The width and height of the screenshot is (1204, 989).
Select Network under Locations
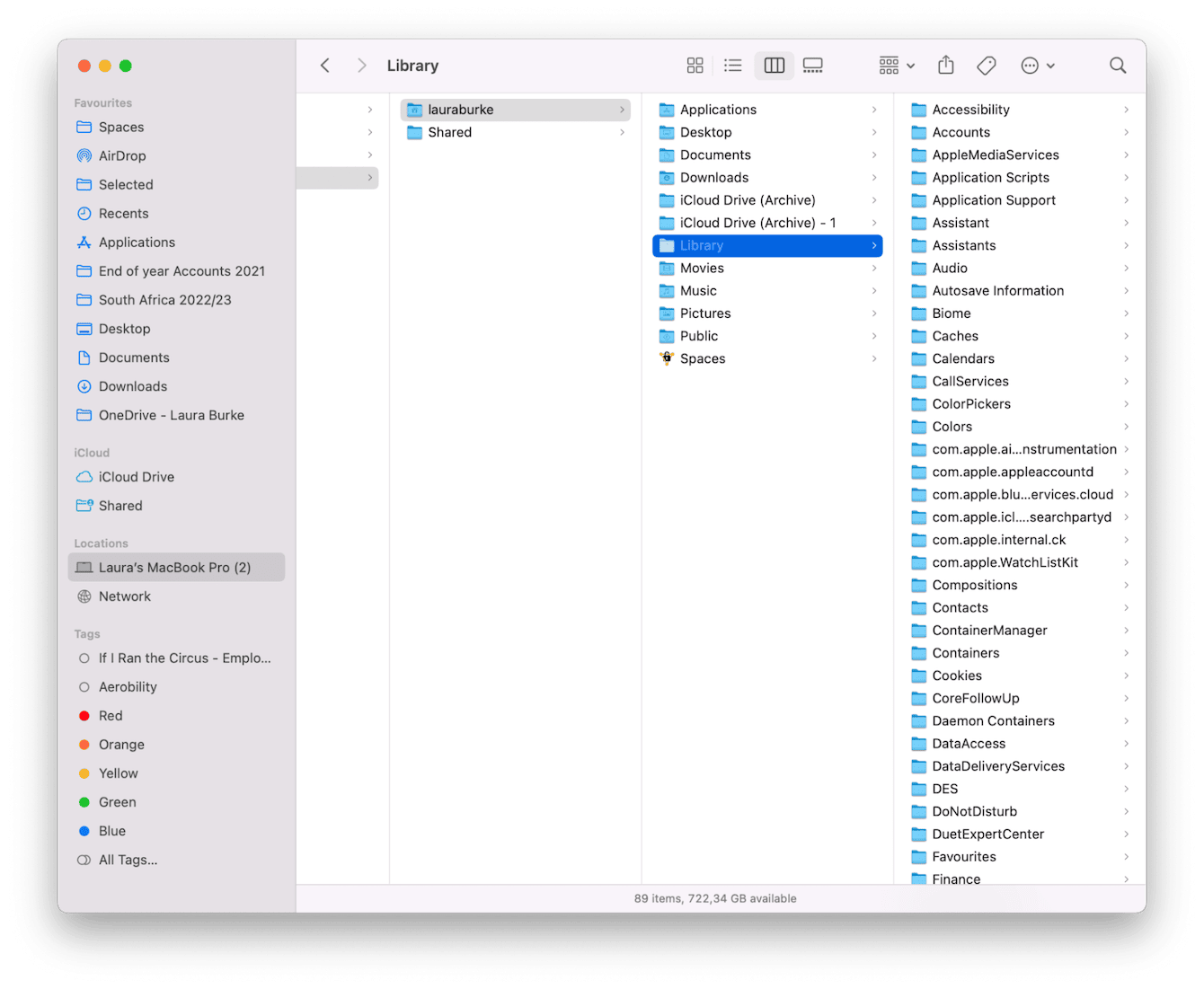pos(125,596)
